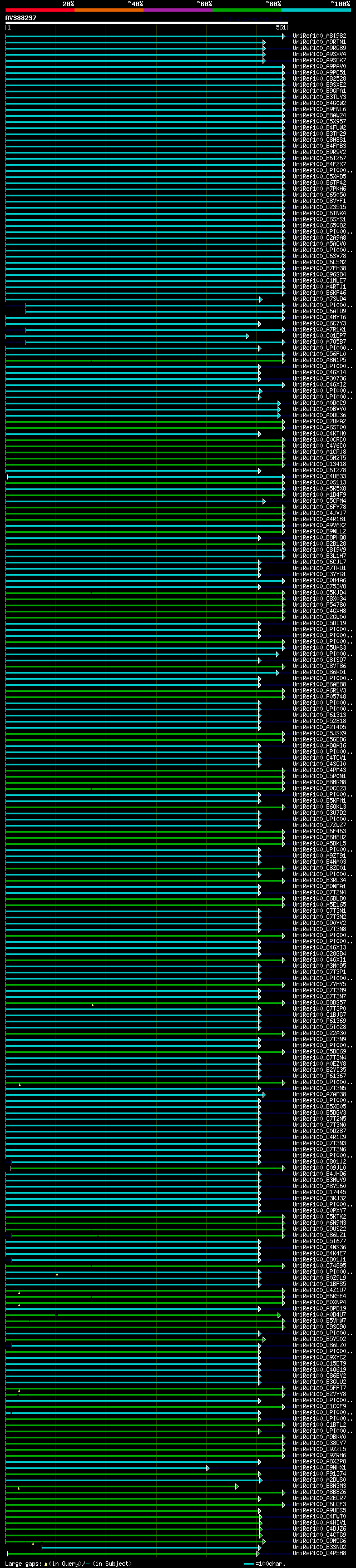Image resolution: width=356 pixels, height=1568 pixels.
Task: Pick UniRef100_O23515 label
Action: 319,207
